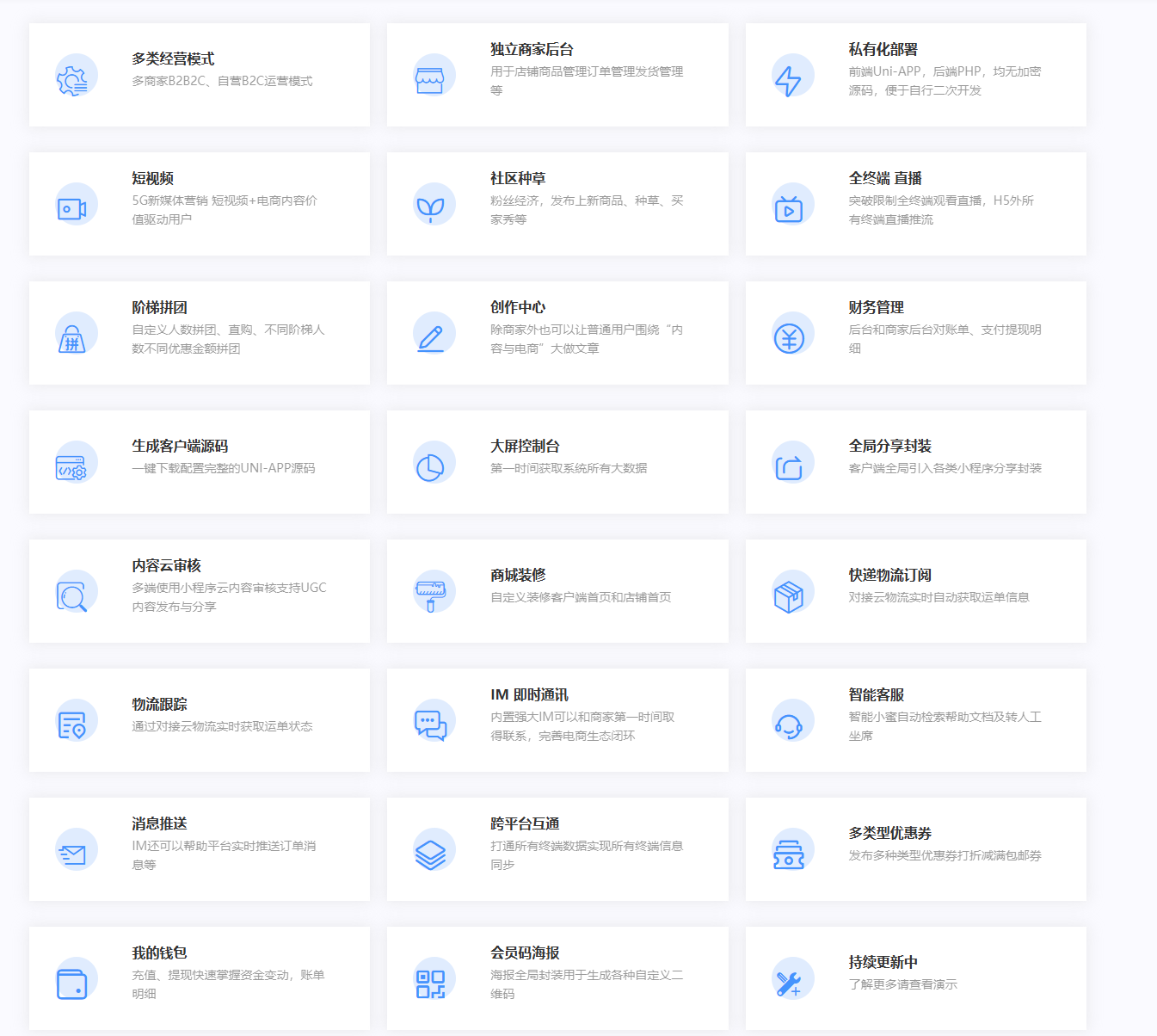
Task: Click the gear icon for 多类经营模式
Action: [x=72, y=80]
